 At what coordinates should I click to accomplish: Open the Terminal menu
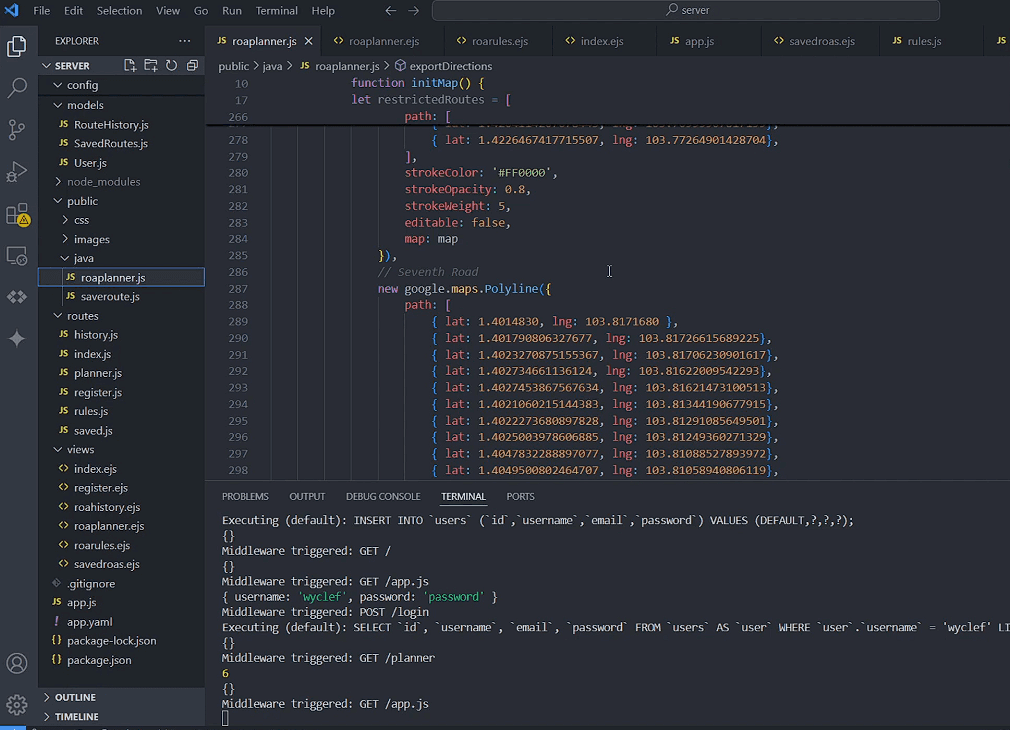click(276, 11)
